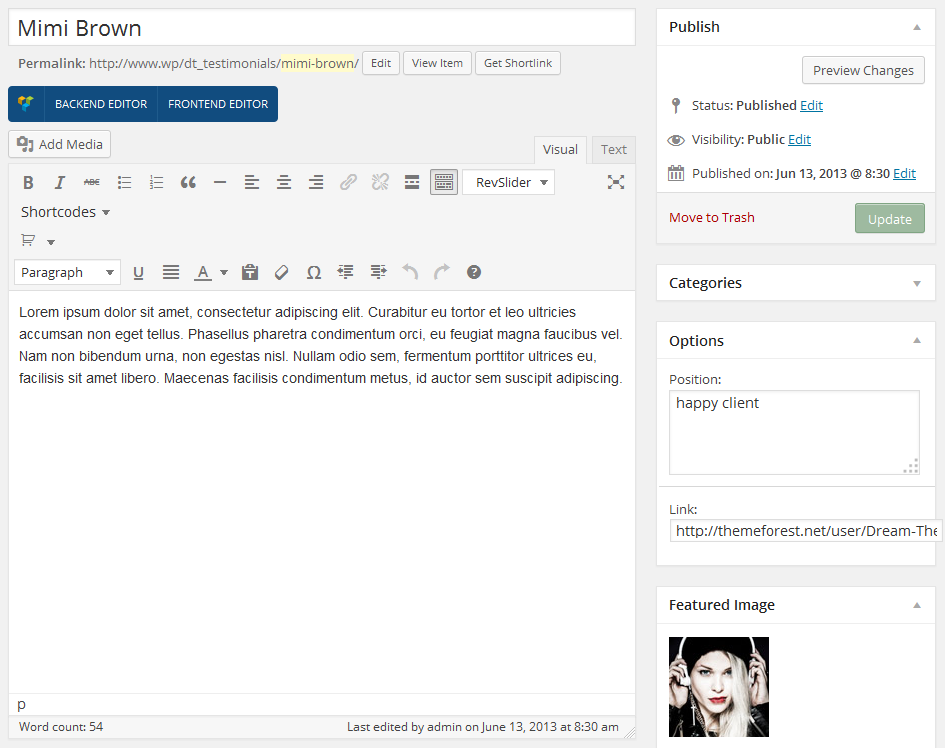Viewport: 945px width, 748px height.
Task: Apply italic formatting
Action: tap(60, 182)
